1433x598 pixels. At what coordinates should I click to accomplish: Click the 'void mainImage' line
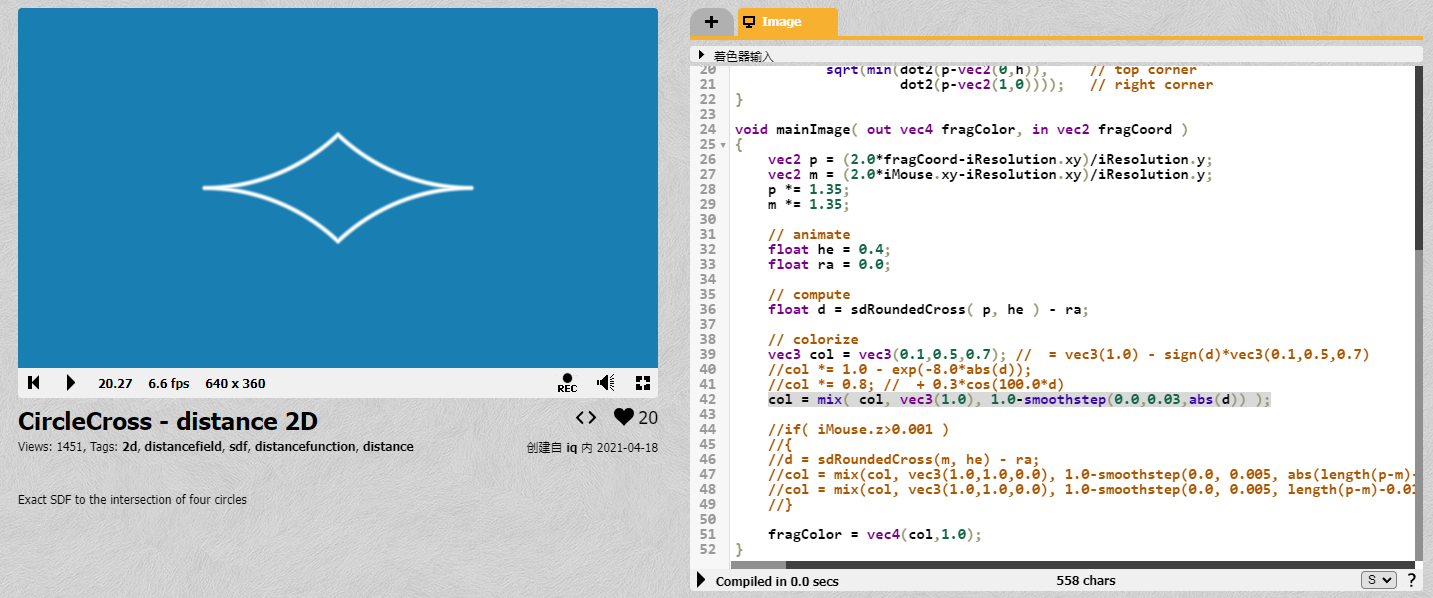pyautogui.click(x=962, y=129)
